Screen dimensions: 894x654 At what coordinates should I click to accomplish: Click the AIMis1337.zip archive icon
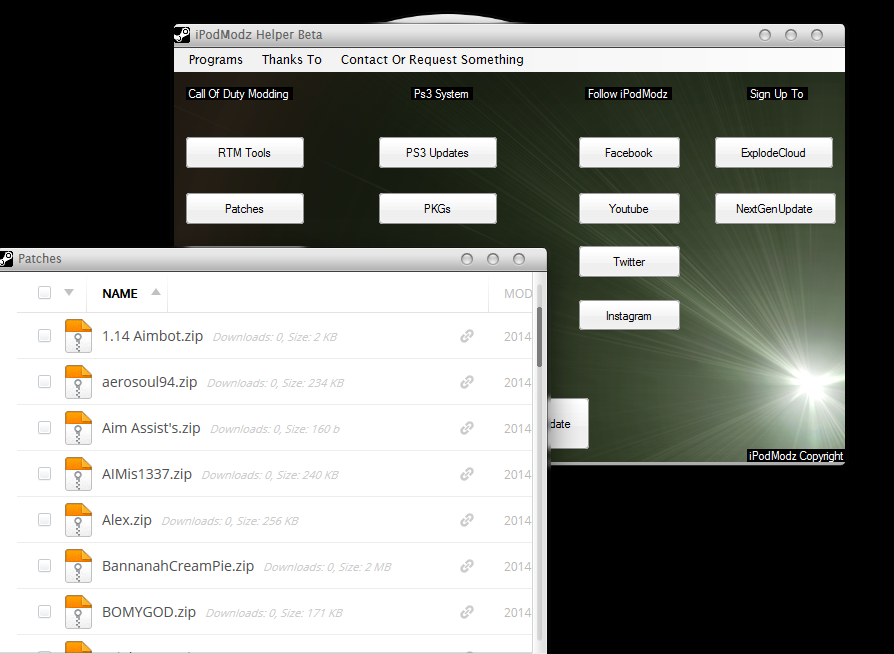point(78,474)
